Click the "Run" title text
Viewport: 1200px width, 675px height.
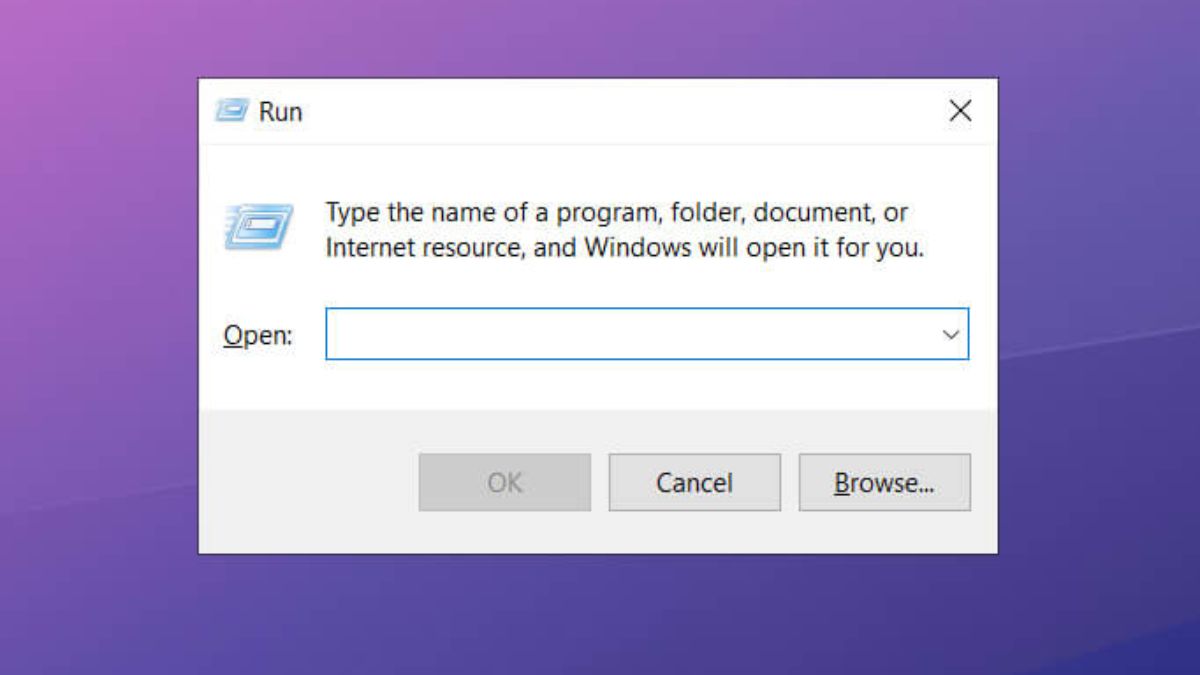[x=280, y=112]
